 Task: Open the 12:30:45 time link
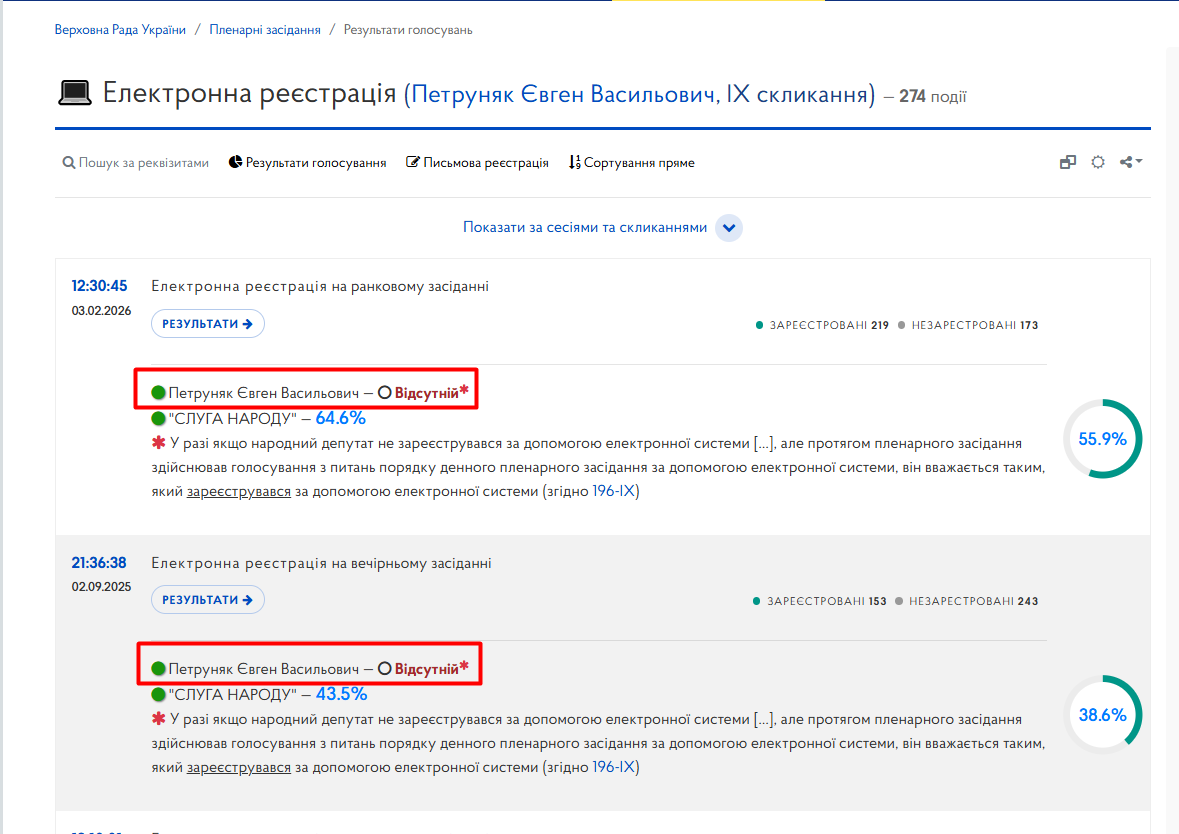99,286
